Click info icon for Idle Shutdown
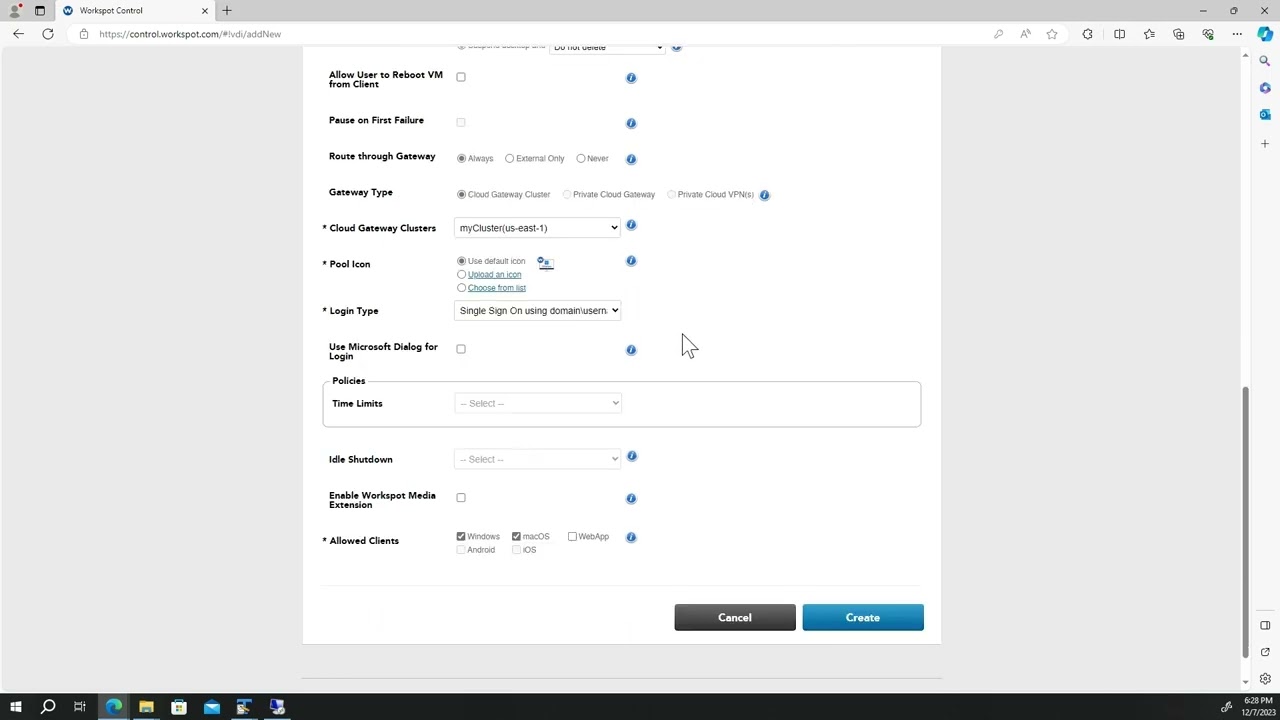 click(631, 456)
